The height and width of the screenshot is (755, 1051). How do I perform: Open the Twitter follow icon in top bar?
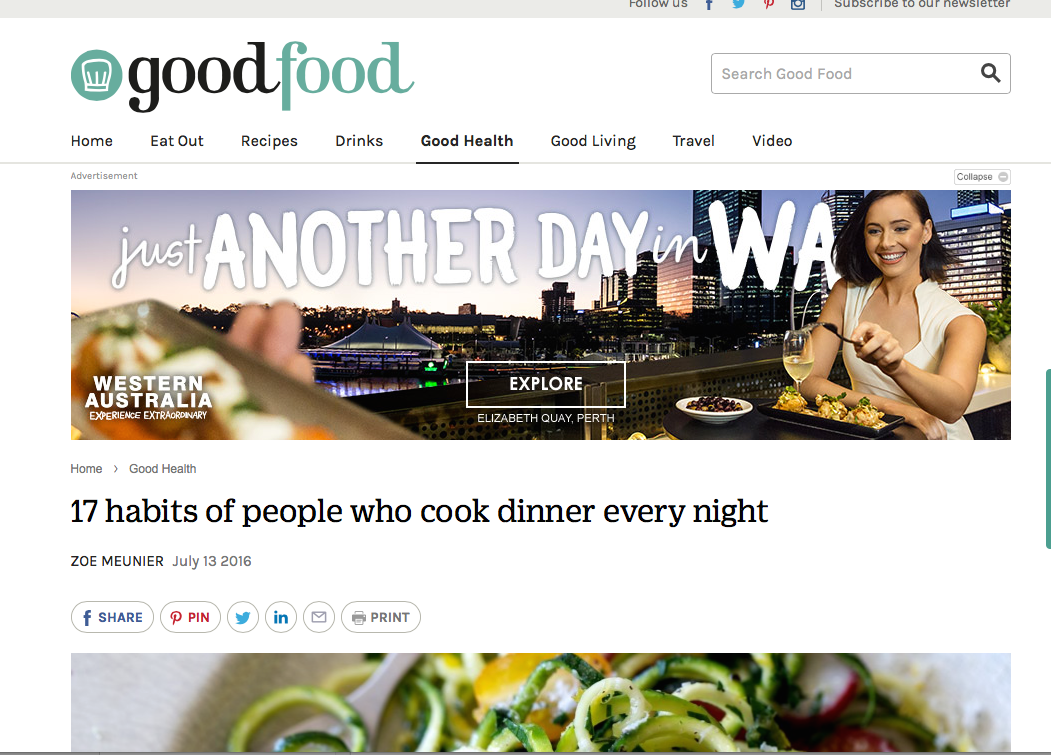click(739, 4)
